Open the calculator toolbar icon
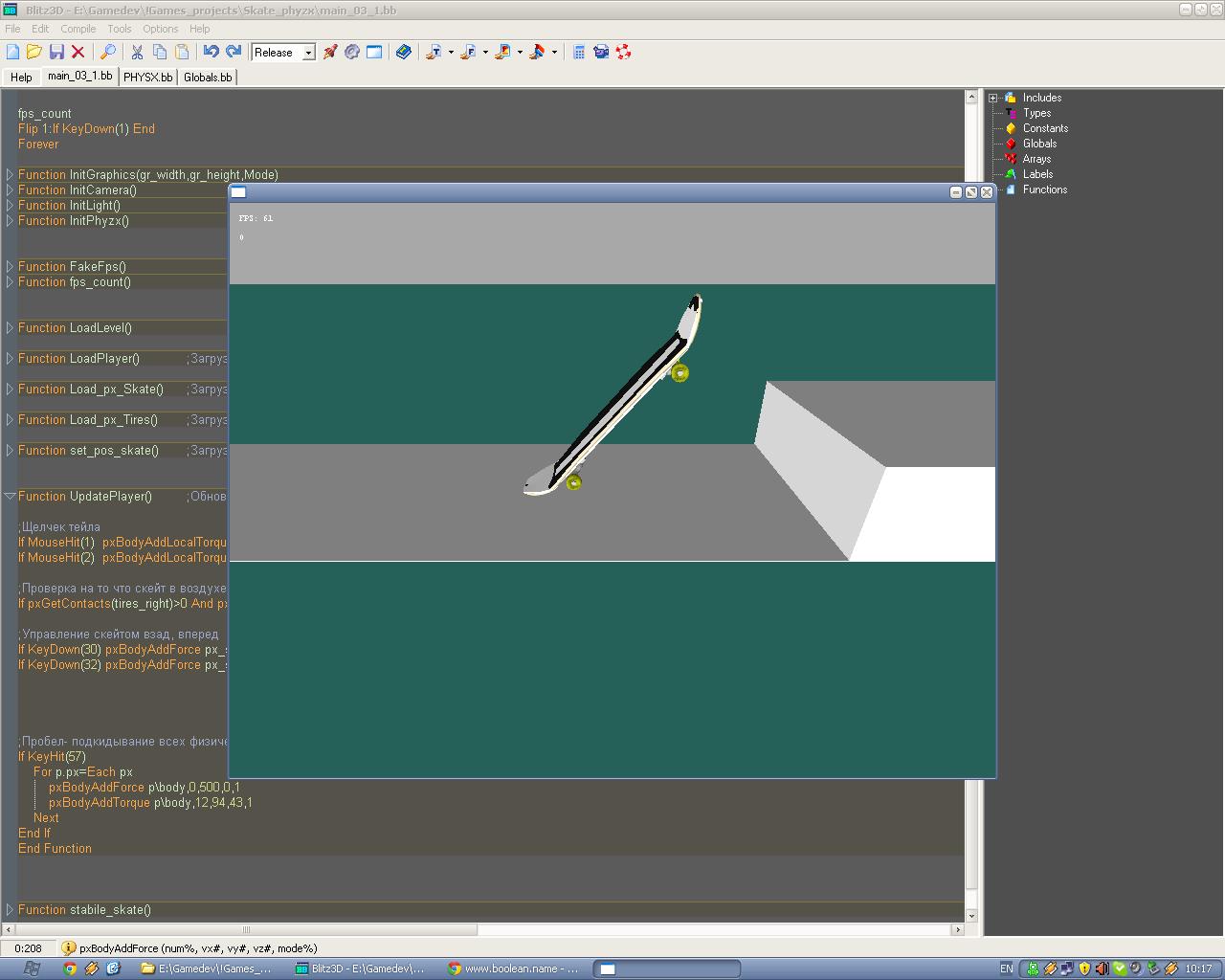 tap(579, 52)
